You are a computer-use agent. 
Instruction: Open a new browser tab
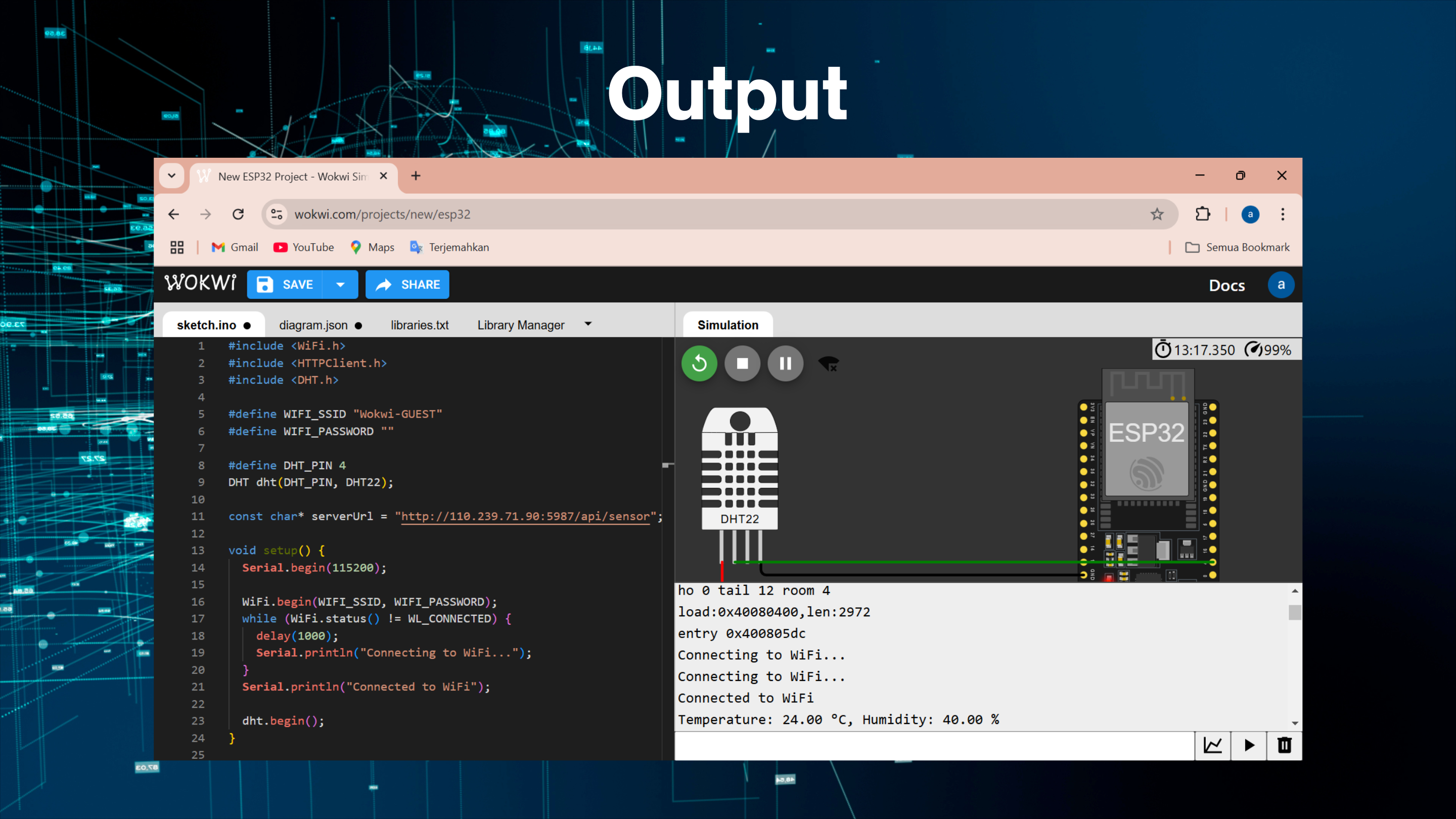[x=416, y=176]
